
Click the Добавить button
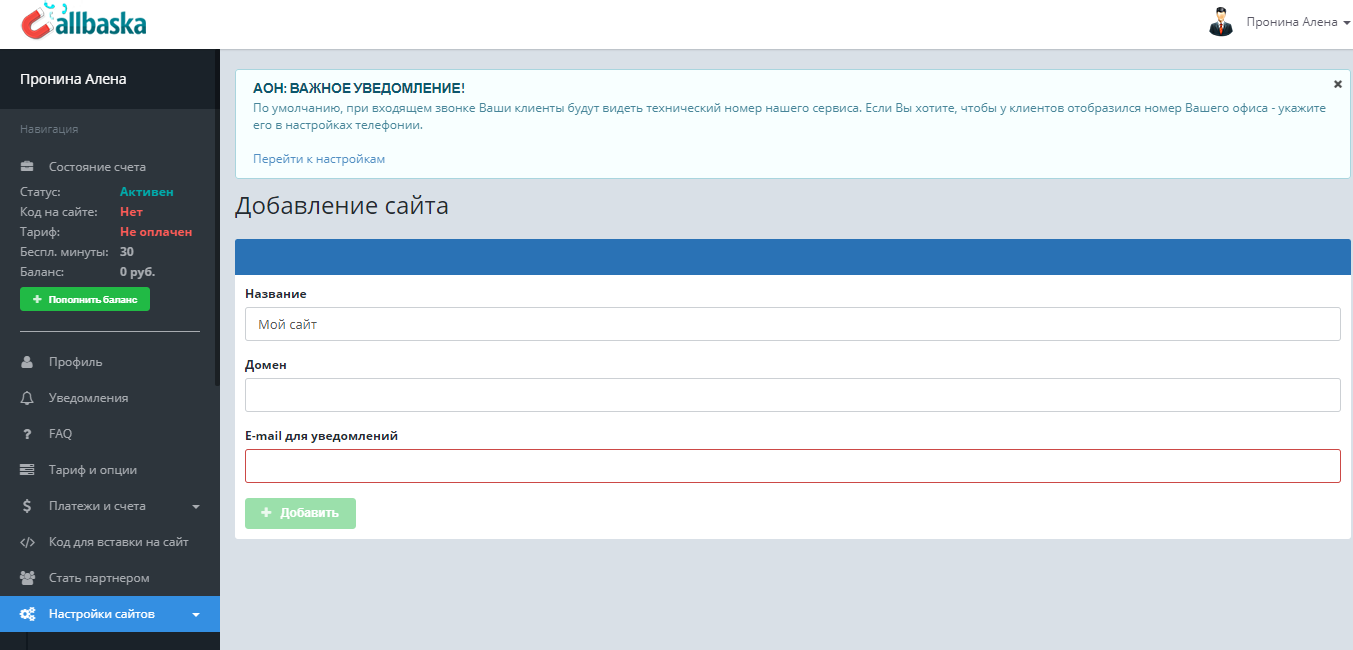[x=300, y=513]
